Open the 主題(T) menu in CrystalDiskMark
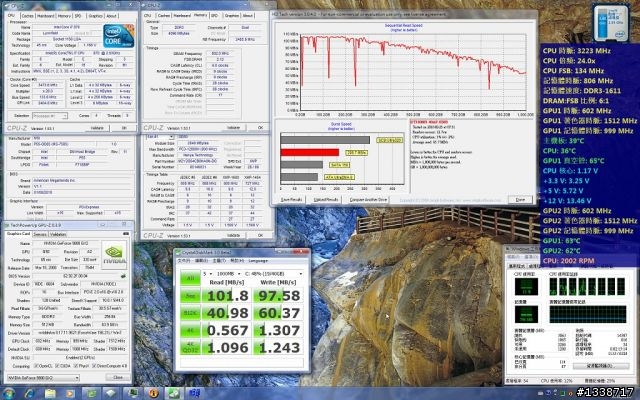The height and width of the screenshot is (400, 640). click(219, 260)
